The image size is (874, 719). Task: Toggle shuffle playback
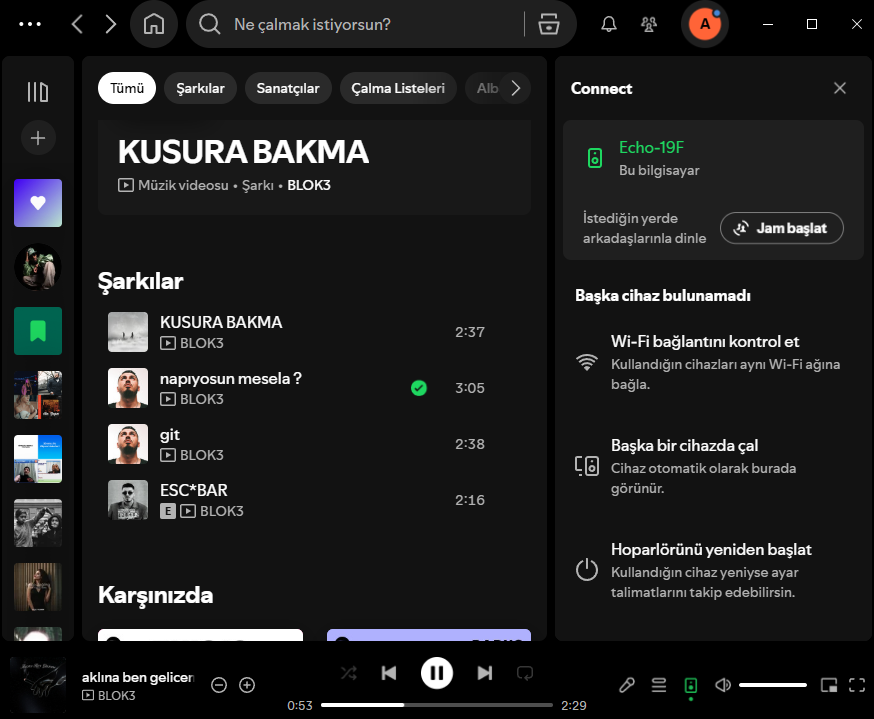pyautogui.click(x=349, y=673)
